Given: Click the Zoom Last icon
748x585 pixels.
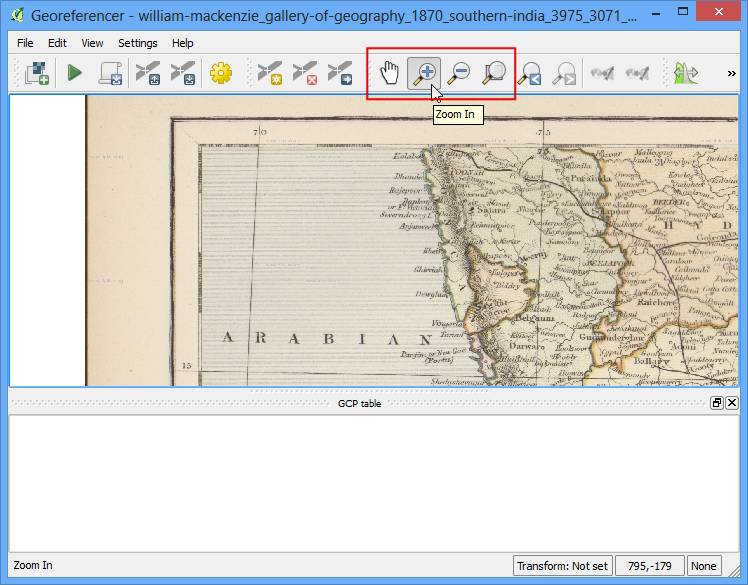Looking at the screenshot, I should pos(529,73).
